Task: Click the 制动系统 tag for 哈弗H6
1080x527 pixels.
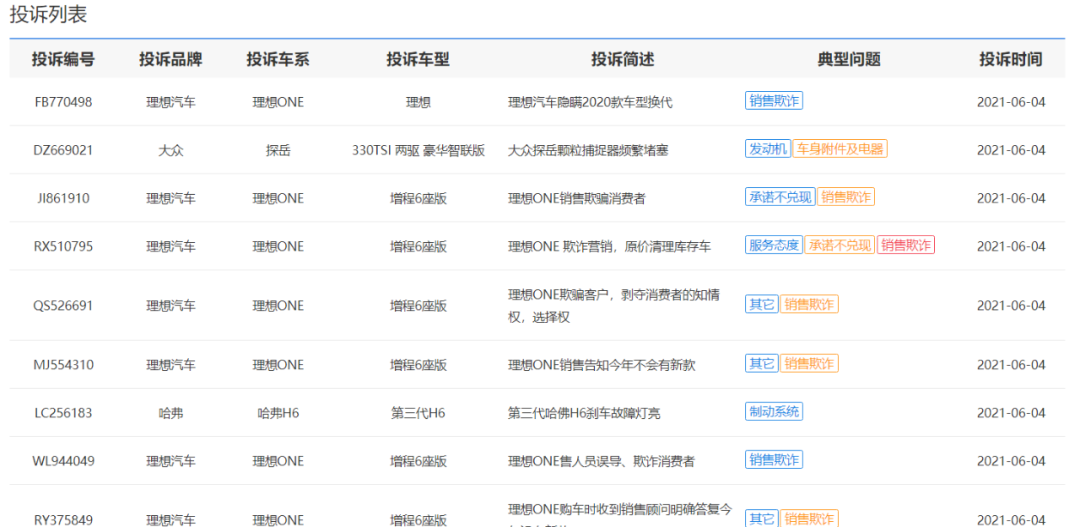Action: [x=774, y=412]
